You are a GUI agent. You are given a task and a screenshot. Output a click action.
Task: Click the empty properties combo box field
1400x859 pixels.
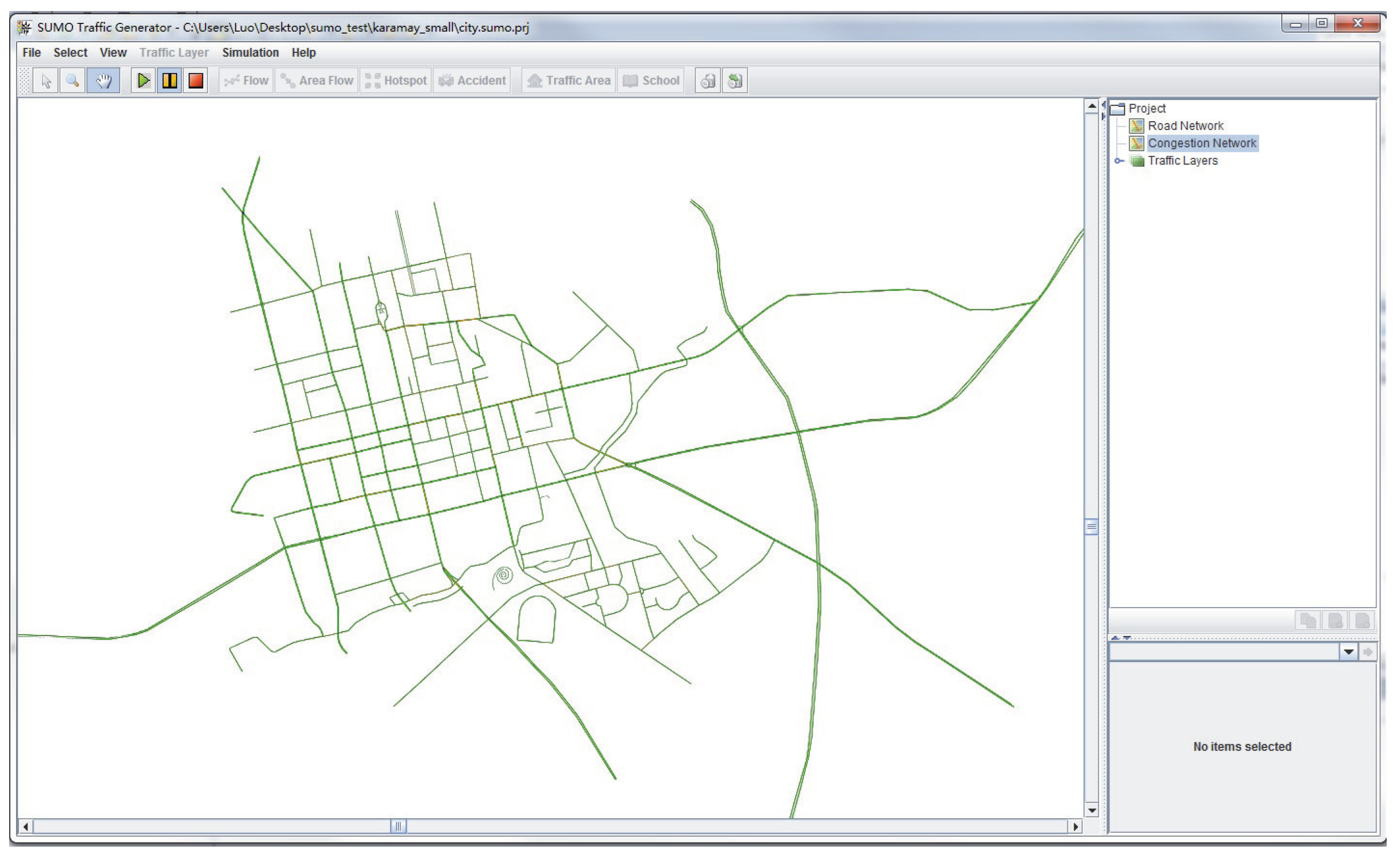(x=1224, y=652)
